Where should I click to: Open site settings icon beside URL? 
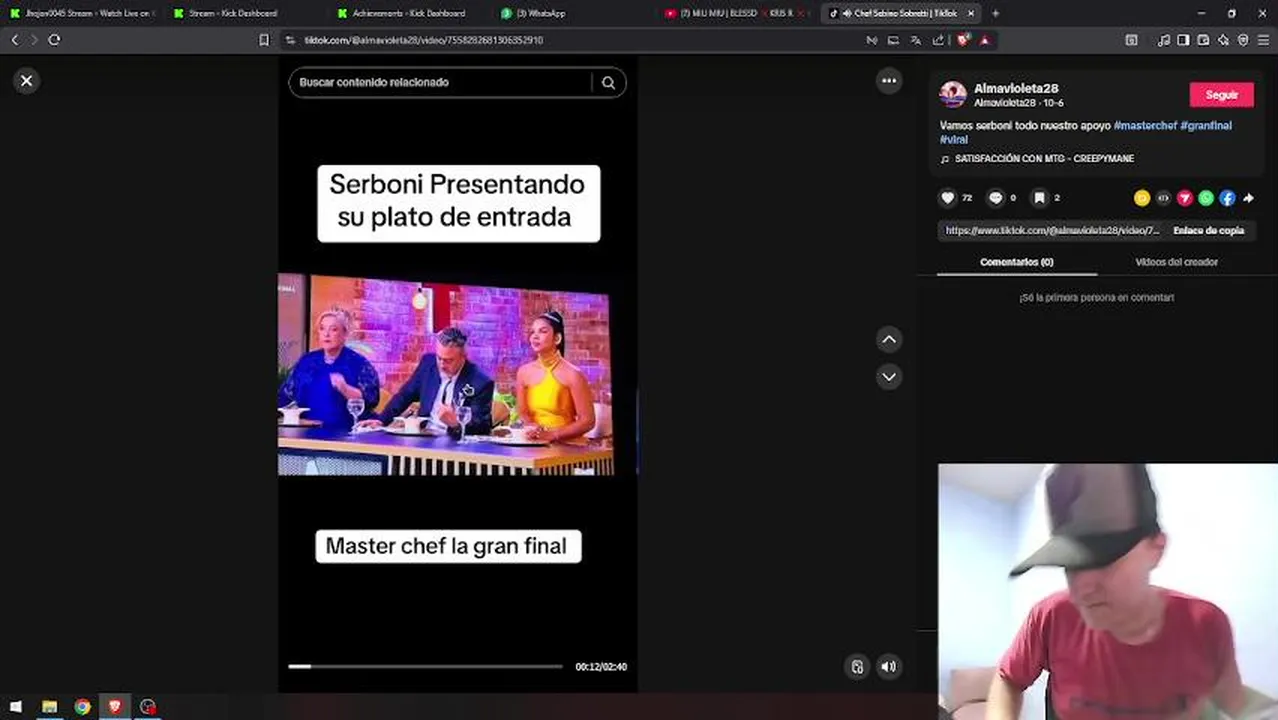(289, 40)
